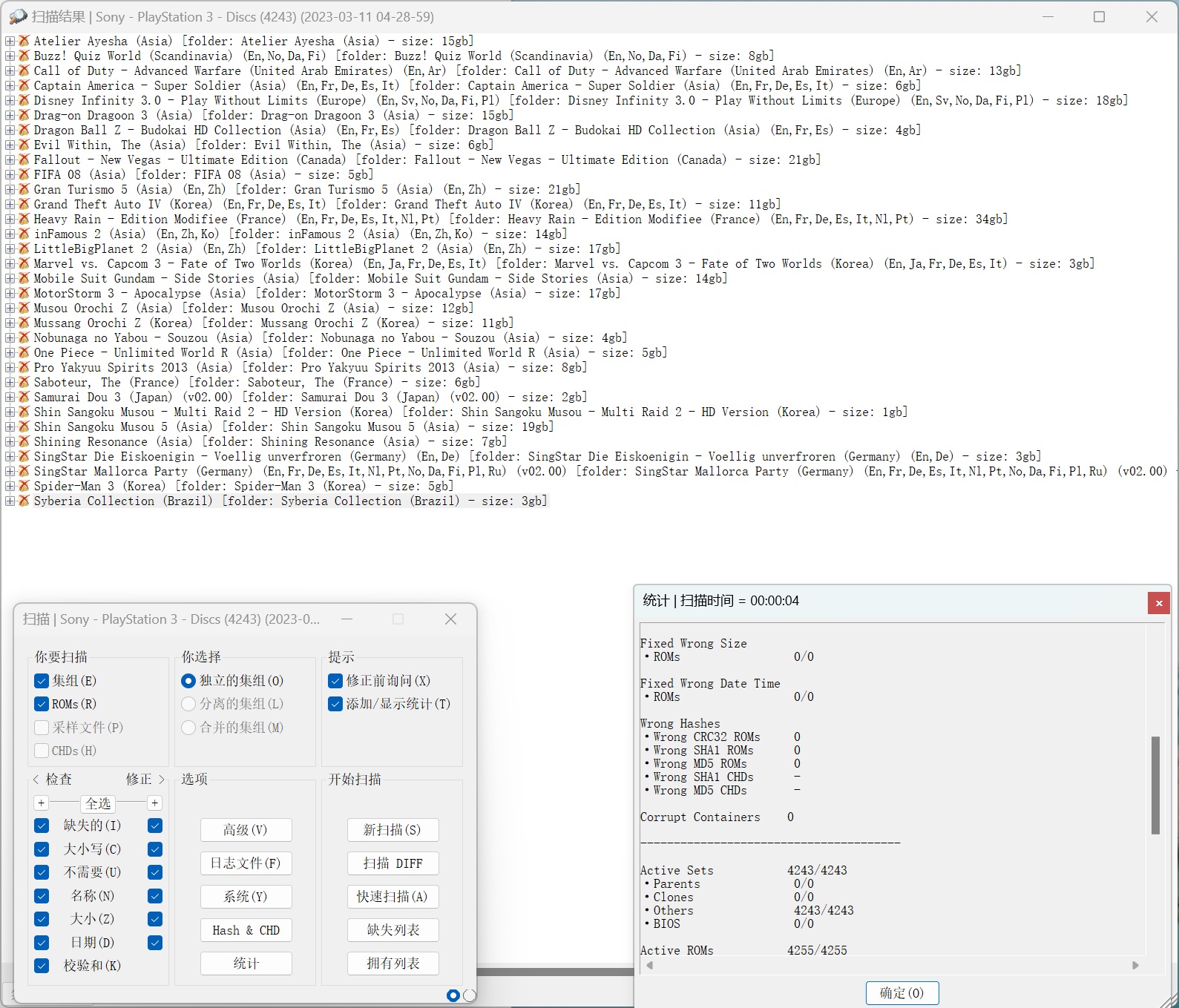Select the Shin Sangoku Musou 5 (Asia) row
The width and height of the screenshot is (1179, 1008).
(294, 427)
